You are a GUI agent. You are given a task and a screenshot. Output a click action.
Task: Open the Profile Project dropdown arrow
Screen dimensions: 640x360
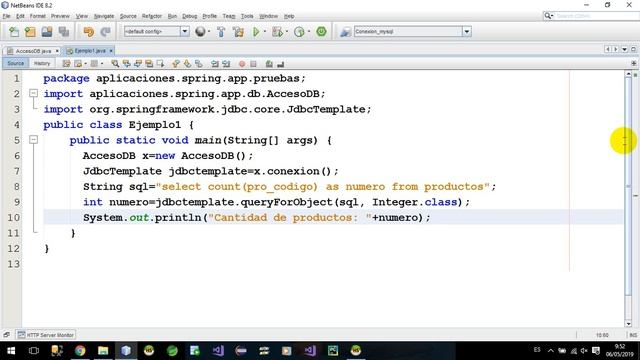click(x=309, y=31)
